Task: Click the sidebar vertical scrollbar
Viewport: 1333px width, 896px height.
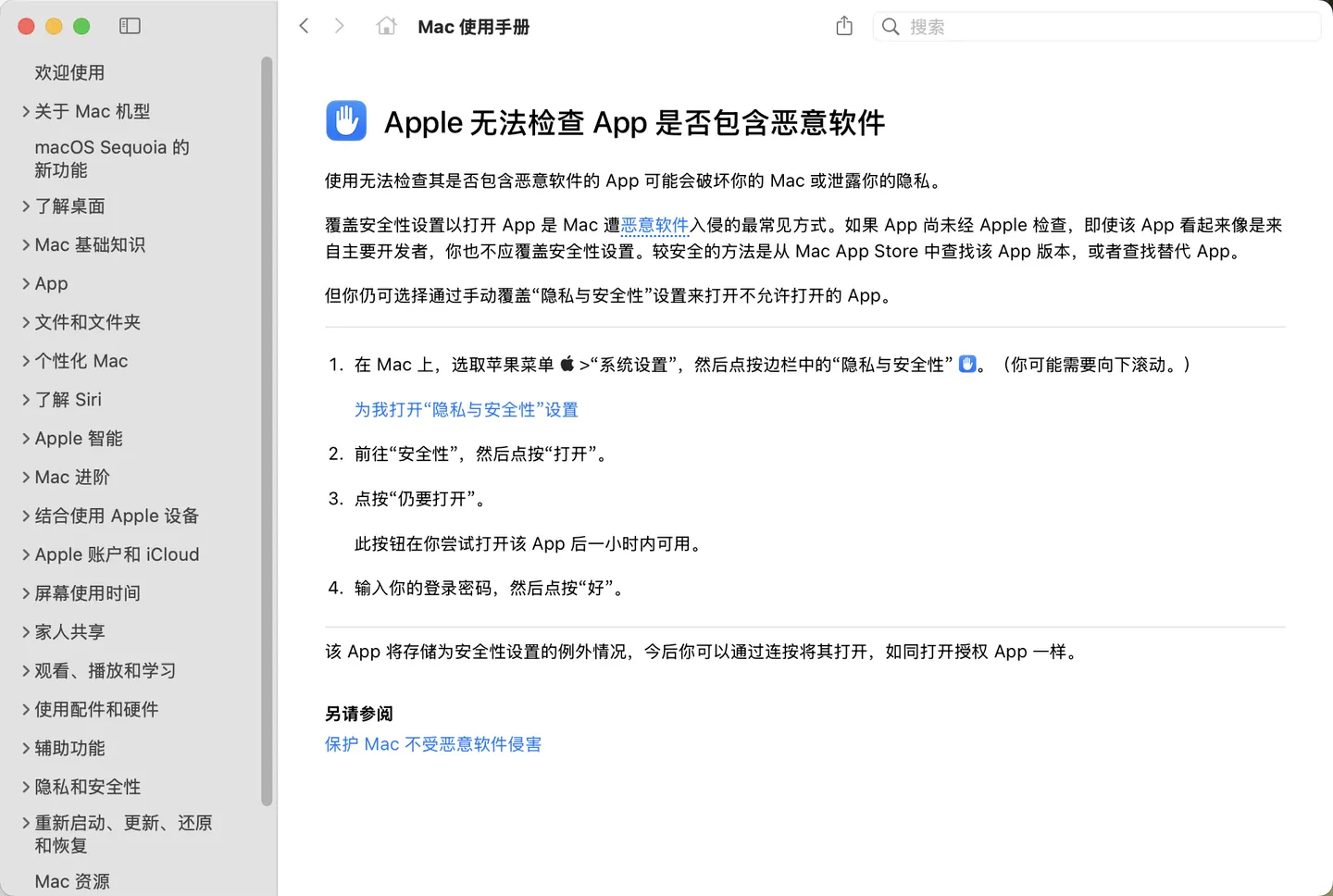Action: [x=267, y=430]
